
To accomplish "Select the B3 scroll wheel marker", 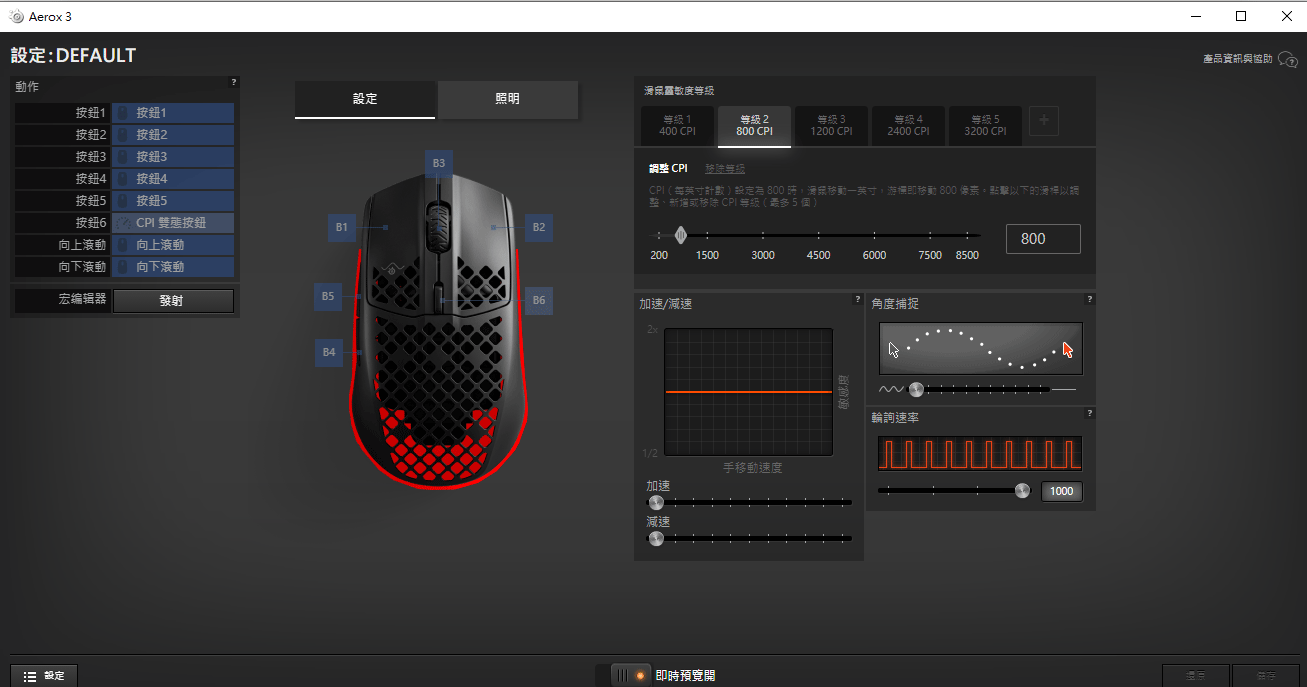I will (439, 164).
